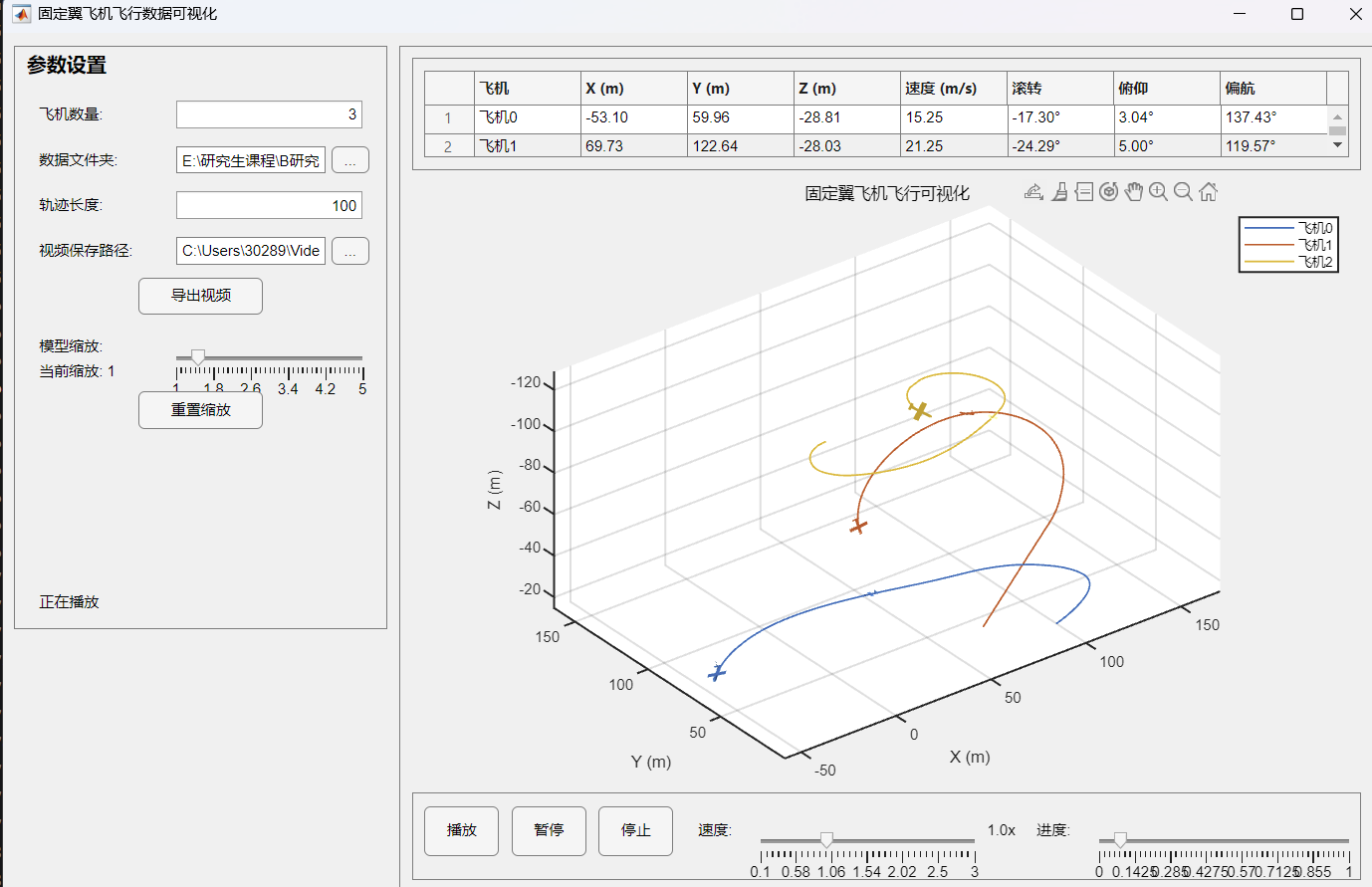Select the 59.96 Y value cell

point(741,117)
